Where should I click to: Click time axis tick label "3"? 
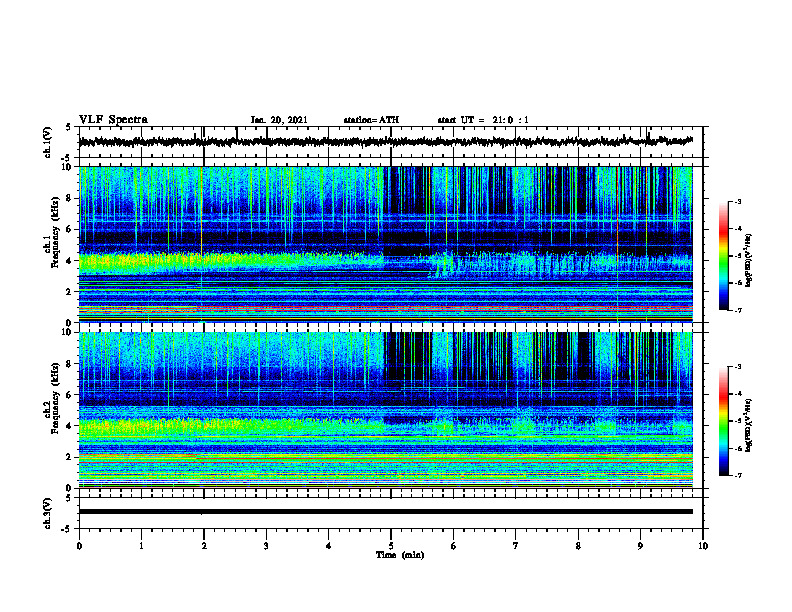[266, 546]
